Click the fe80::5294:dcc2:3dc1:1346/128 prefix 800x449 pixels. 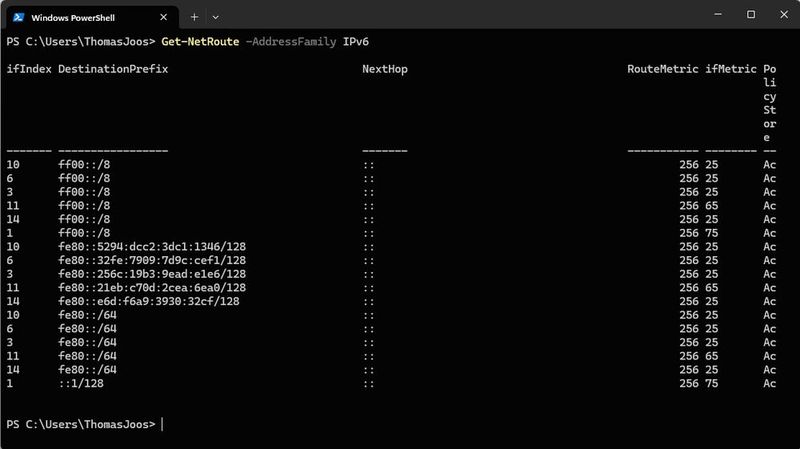[152, 246]
